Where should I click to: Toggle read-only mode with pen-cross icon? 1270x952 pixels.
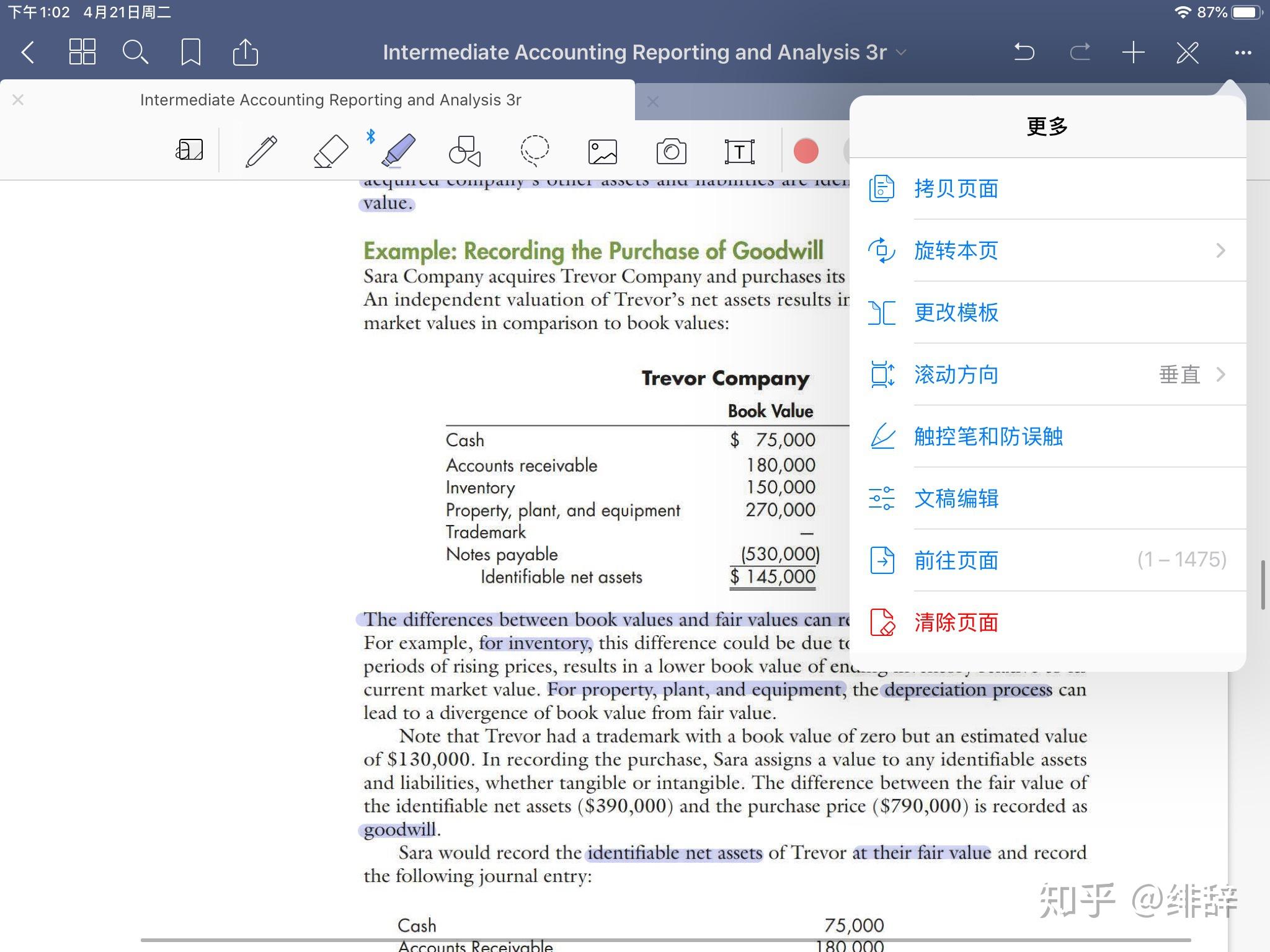(x=1188, y=52)
